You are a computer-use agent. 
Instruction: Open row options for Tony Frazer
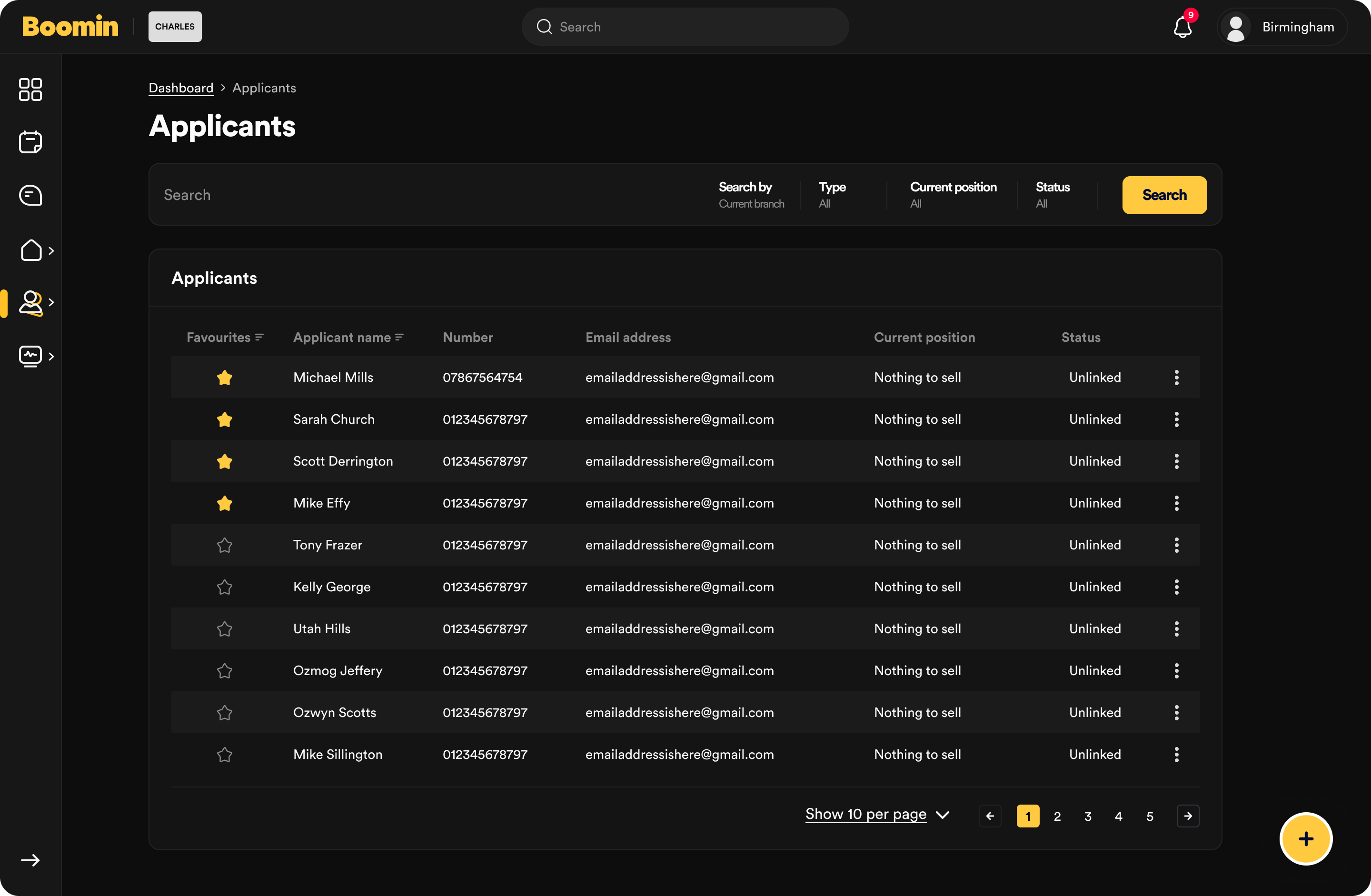click(x=1176, y=545)
